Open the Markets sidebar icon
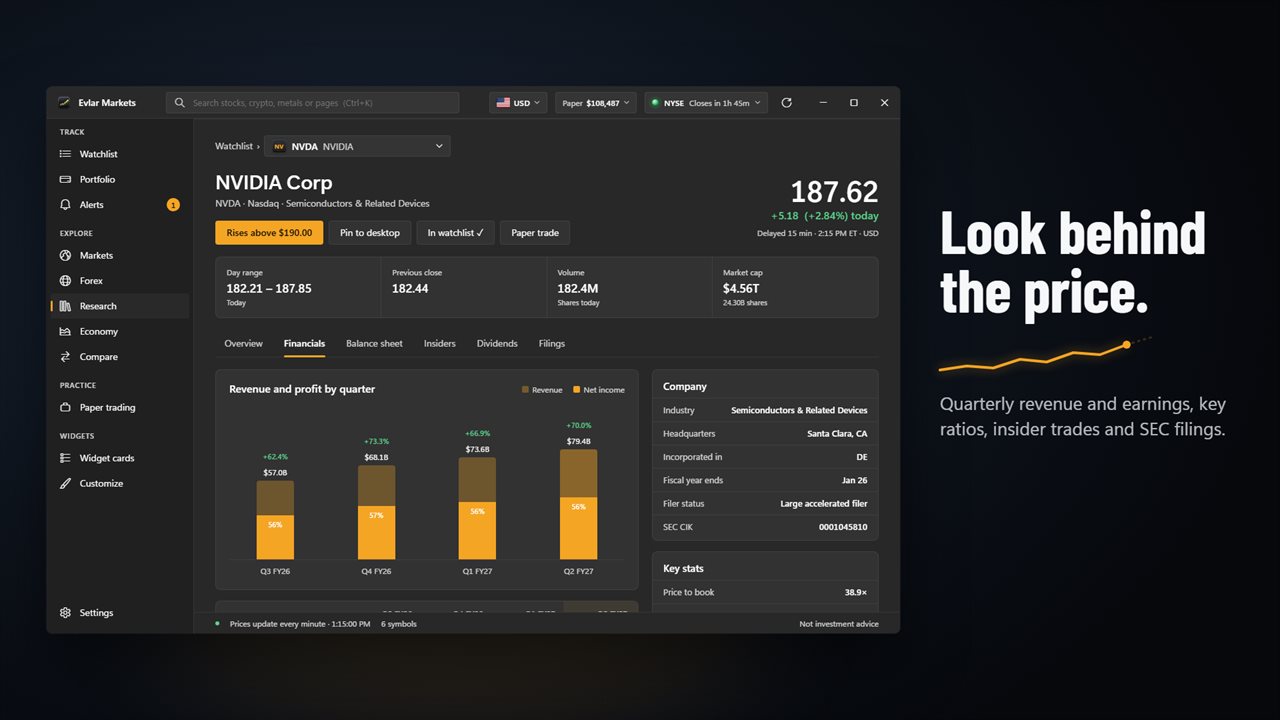 [x=66, y=255]
